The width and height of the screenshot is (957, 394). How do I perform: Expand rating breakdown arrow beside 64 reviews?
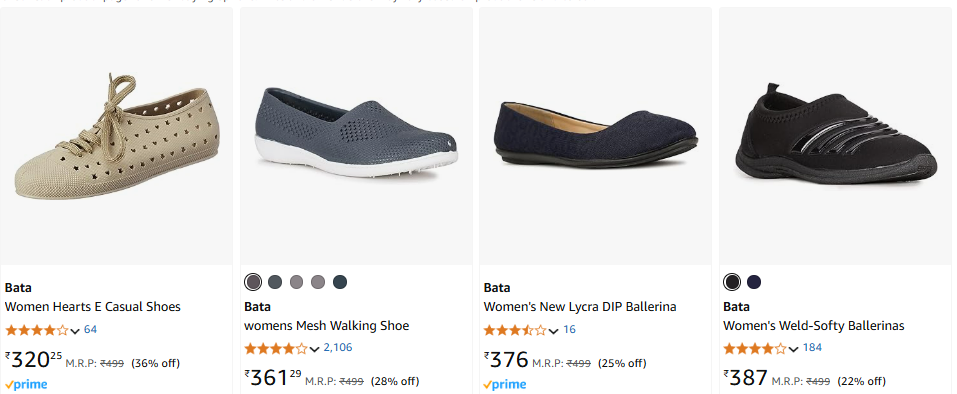(75, 331)
